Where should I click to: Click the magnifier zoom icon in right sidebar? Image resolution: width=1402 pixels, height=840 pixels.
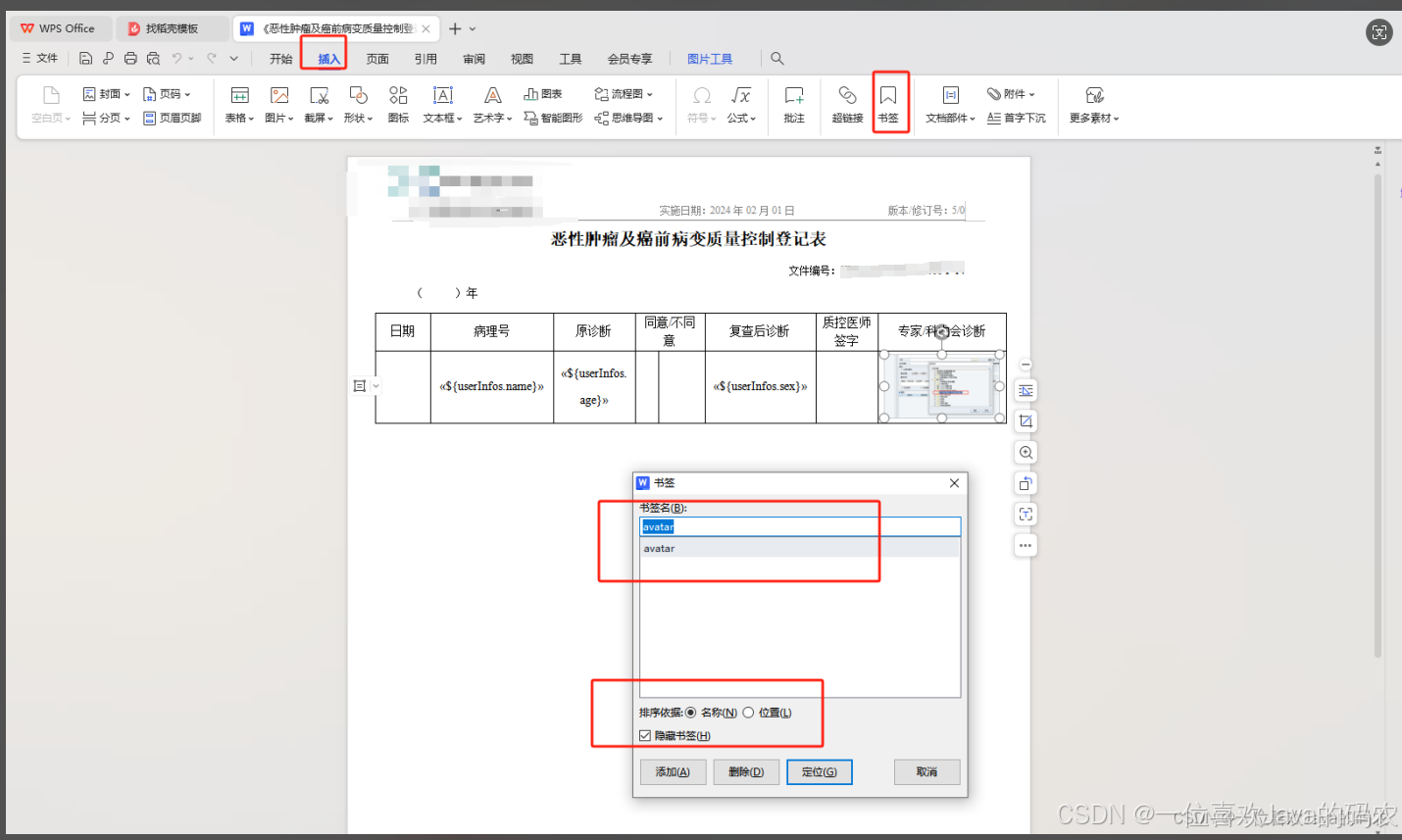click(1025, 452)
